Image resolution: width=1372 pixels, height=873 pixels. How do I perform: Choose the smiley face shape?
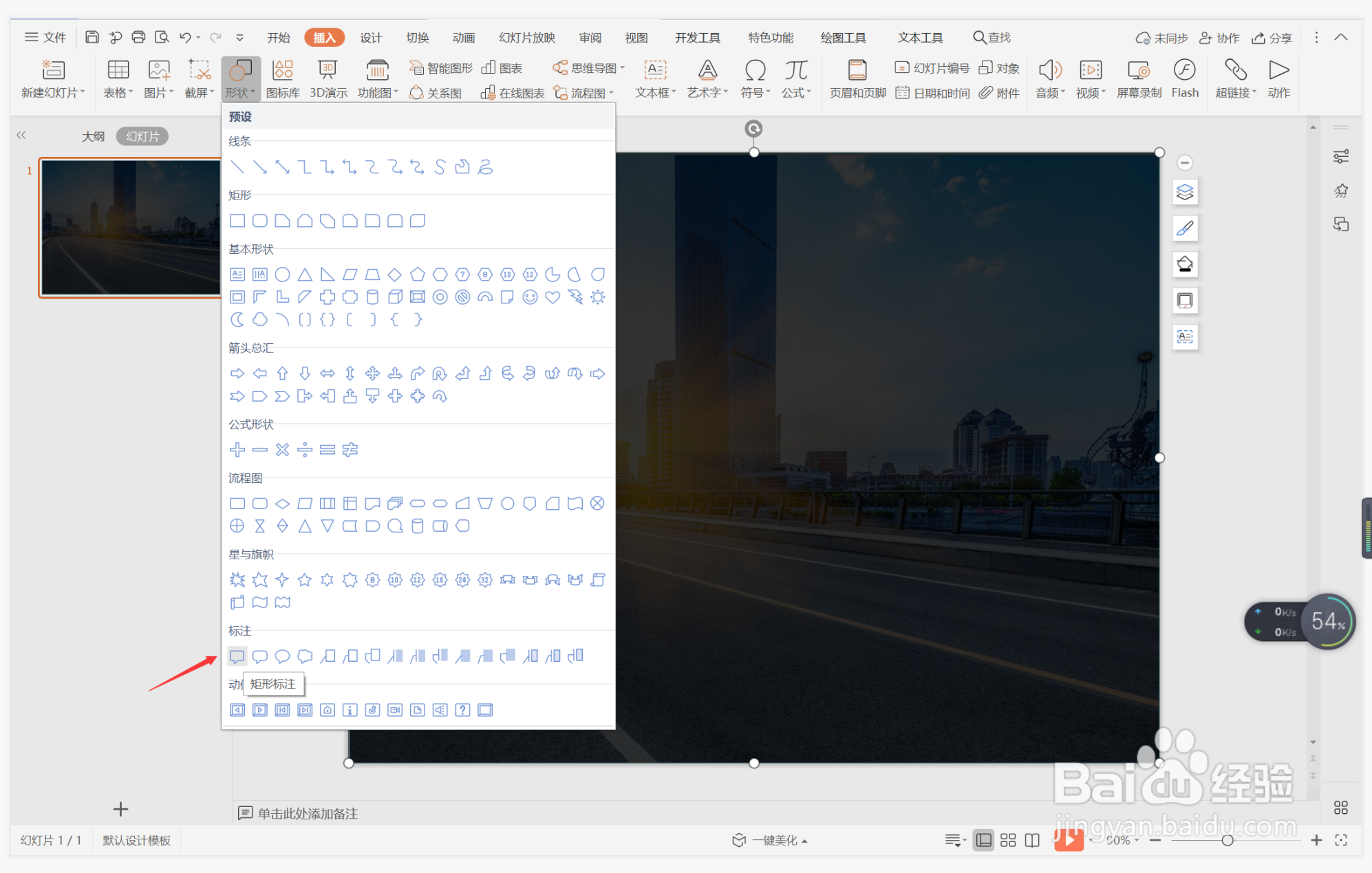point(530,297)
